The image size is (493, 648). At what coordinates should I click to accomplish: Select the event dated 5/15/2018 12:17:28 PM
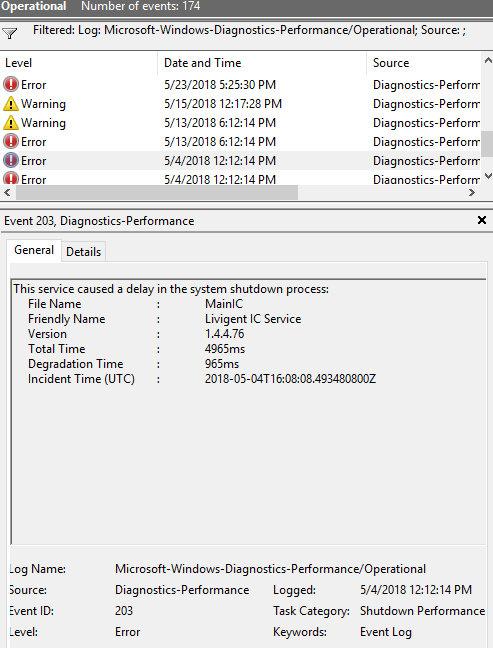223,104
